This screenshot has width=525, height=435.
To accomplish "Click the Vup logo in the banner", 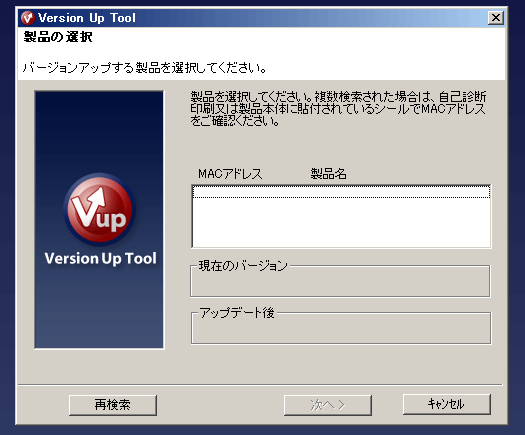I will pos(99,209).
